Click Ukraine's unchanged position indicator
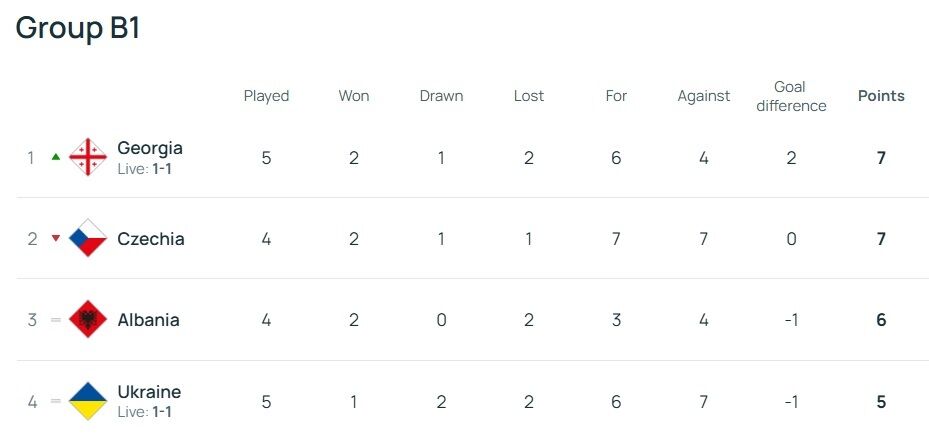Viewport: 929px width, 436px height. pyautogui.click(x=56, y=402)
